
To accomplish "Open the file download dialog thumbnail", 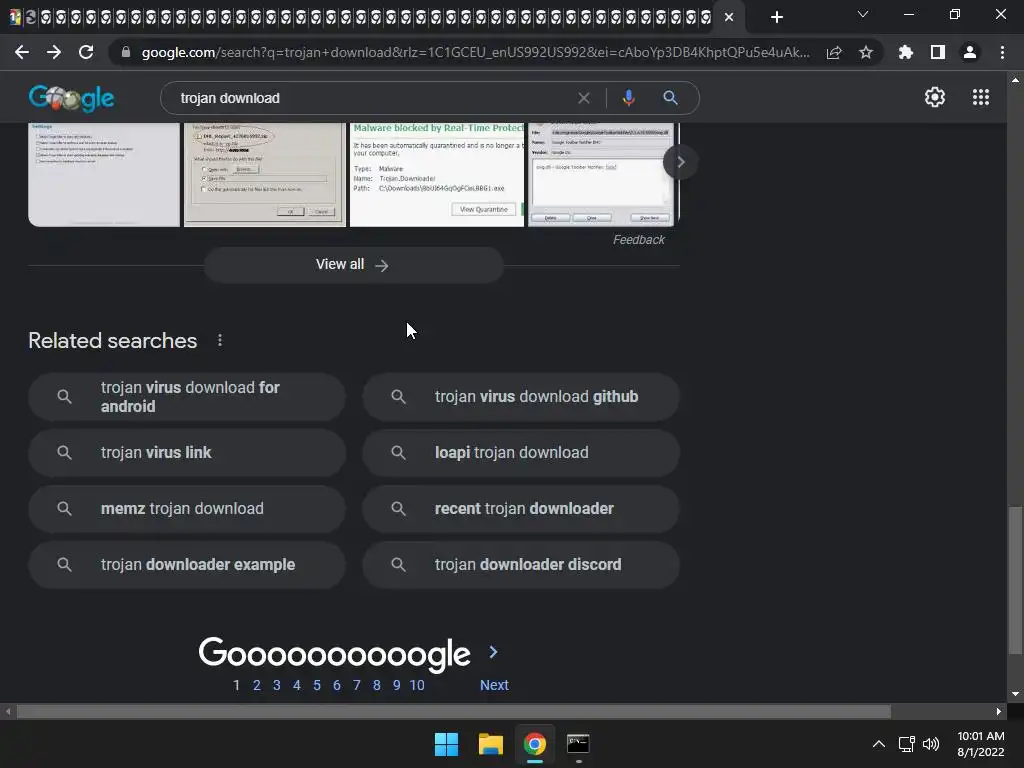I will 264,174.
